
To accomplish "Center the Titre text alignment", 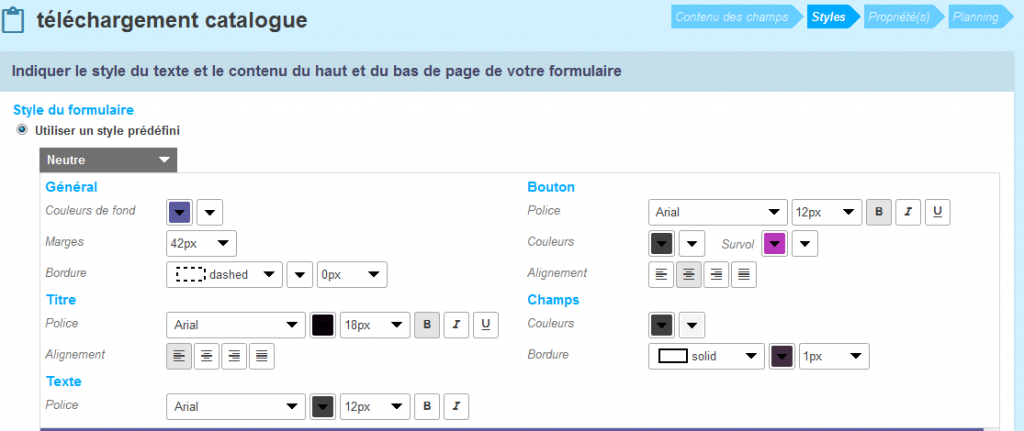I will [x=206, y=356].
